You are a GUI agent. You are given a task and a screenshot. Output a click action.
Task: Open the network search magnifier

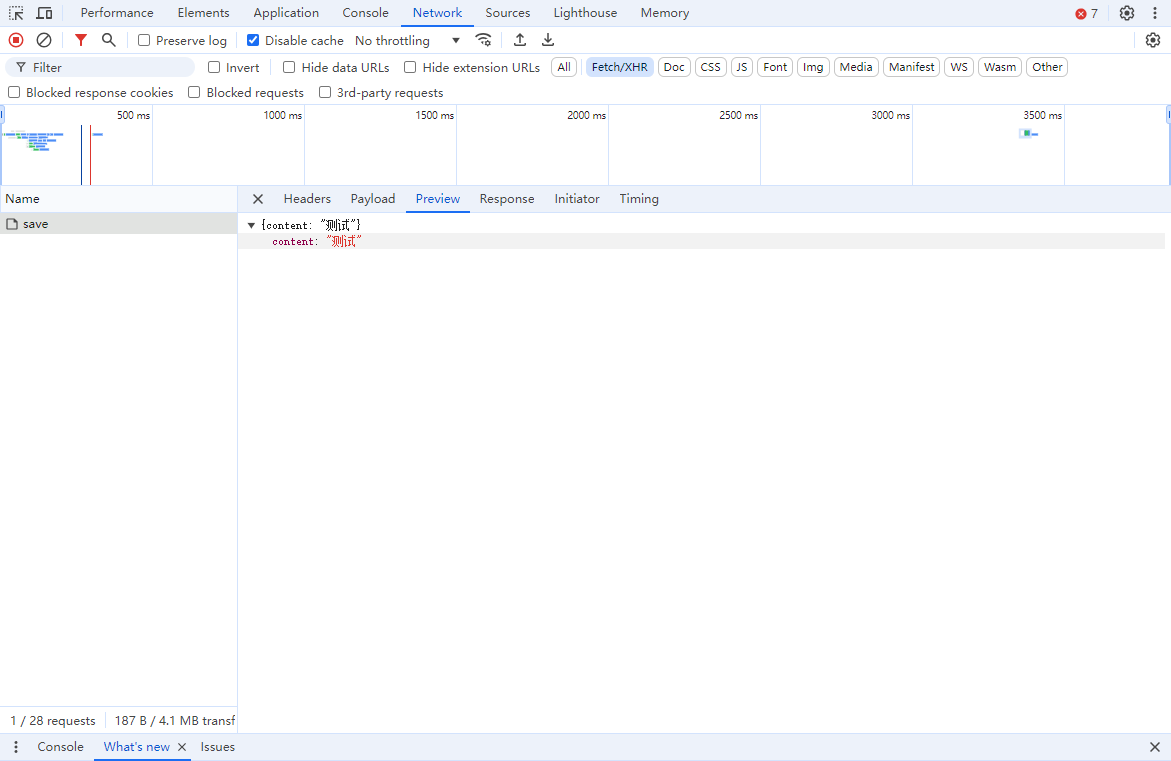(x=109, y=40)
